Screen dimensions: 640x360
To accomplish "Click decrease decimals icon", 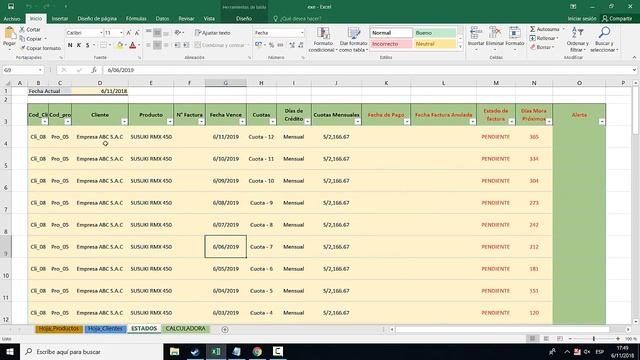I will click(x=301, y=45).
